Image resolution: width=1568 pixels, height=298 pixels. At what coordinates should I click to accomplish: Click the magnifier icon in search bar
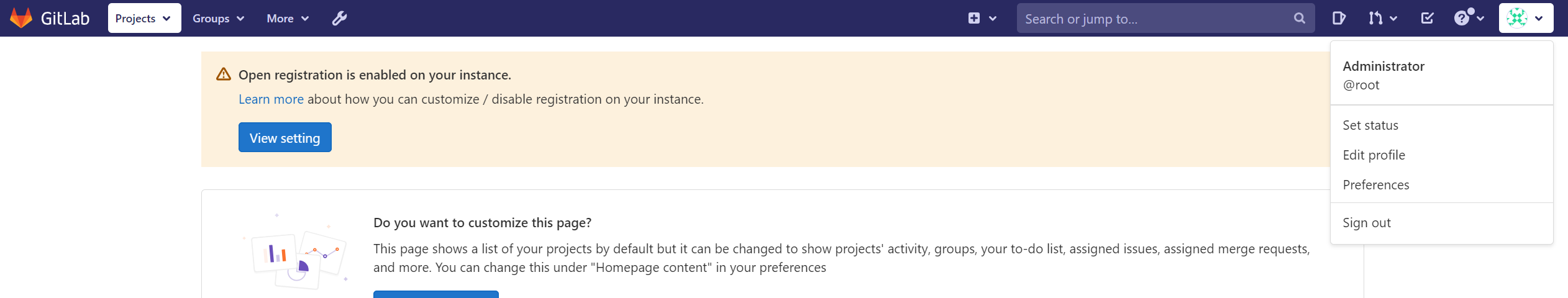point(1299,18)
